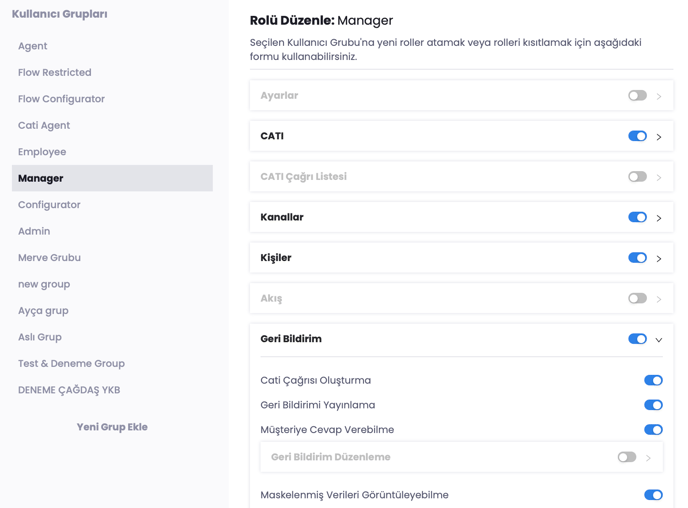Switch off the Kanallar toggle

click(x=637, y=217)
